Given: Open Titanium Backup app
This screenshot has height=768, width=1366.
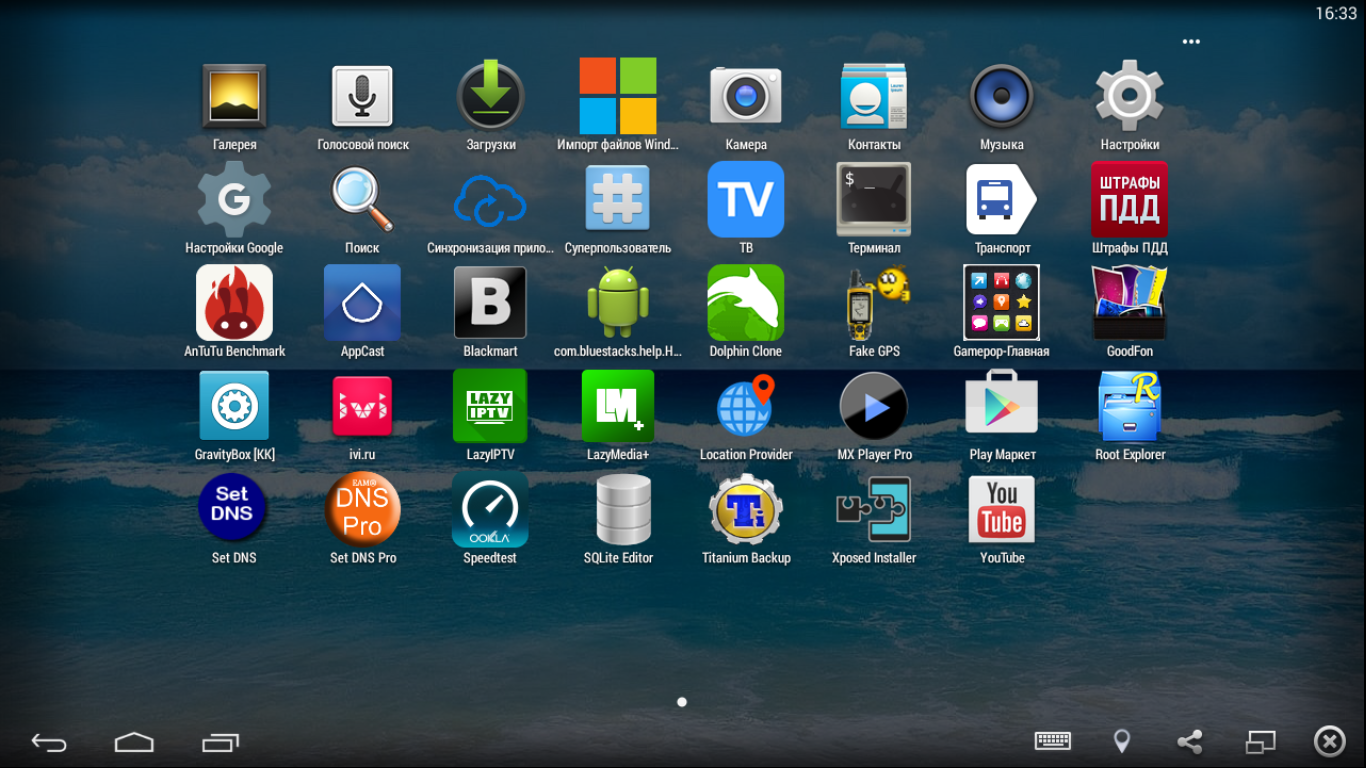Looking at the screenshot, I should pyautogui.click(x=746, y=509).
